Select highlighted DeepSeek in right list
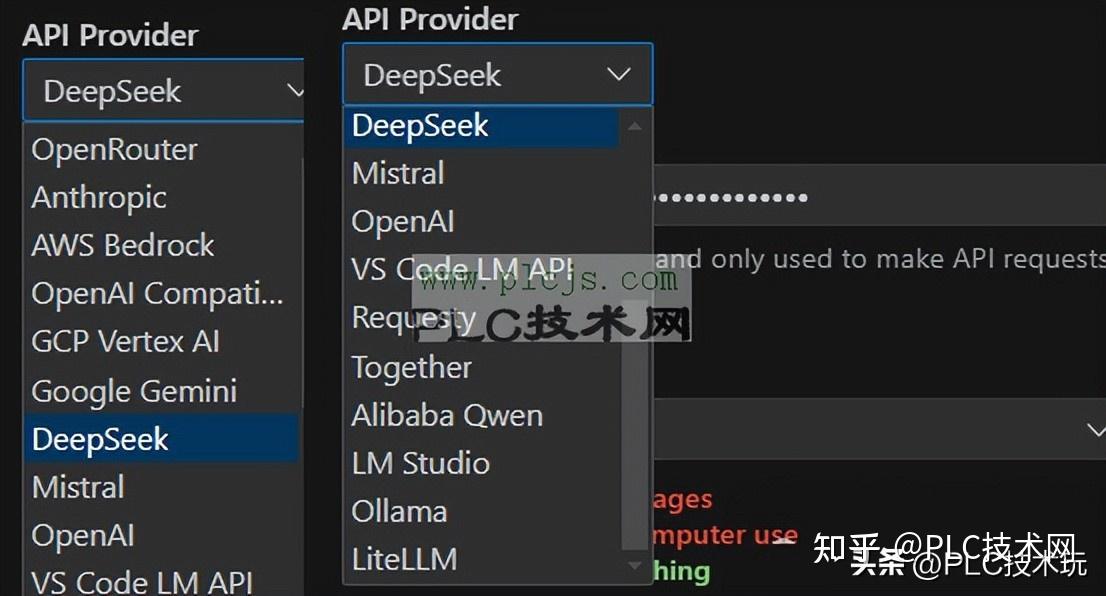This screenshot has width=1106, height=596. coord(482,126)
